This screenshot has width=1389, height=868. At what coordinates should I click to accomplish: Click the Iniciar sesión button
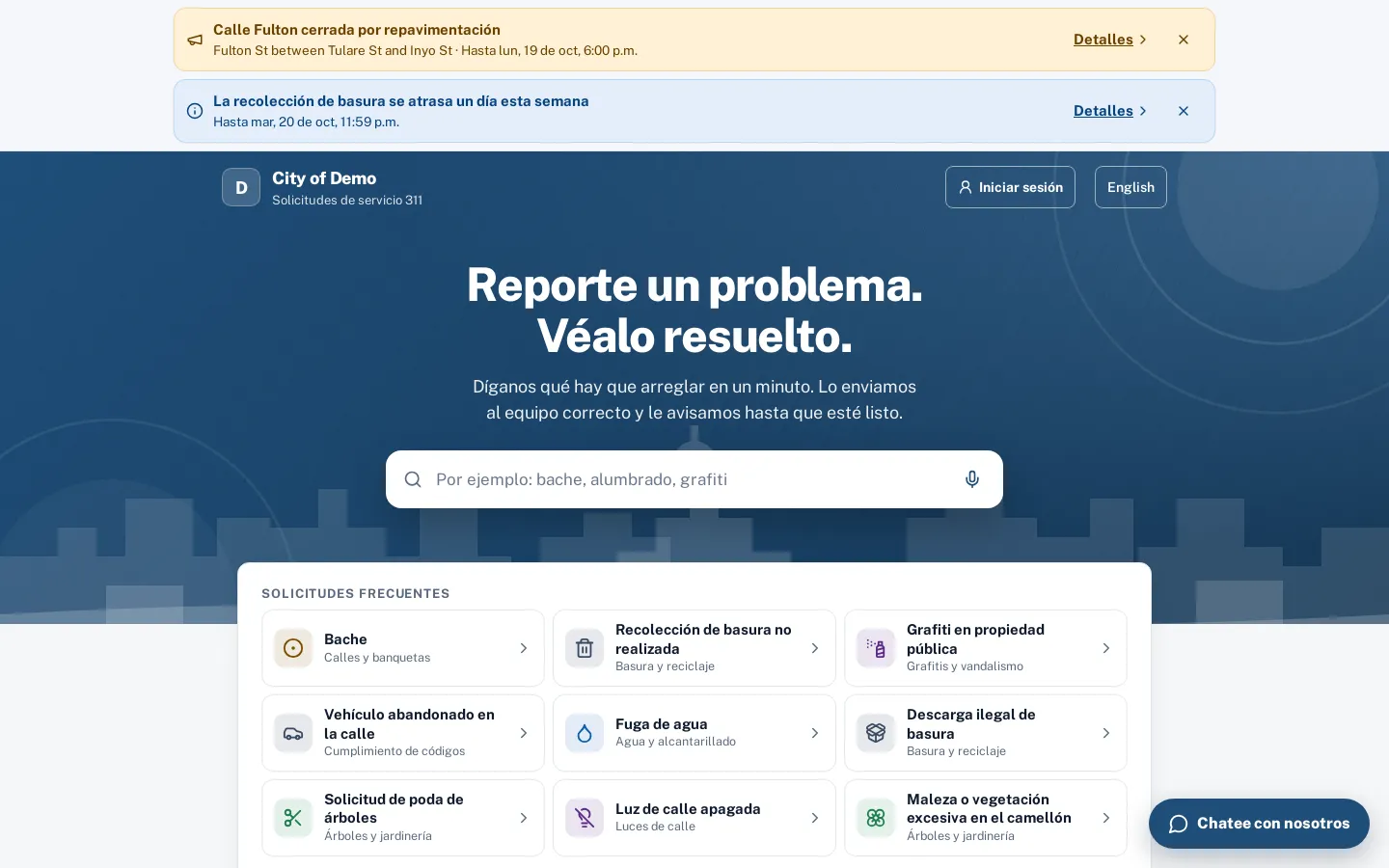(x=1010, y=187)
